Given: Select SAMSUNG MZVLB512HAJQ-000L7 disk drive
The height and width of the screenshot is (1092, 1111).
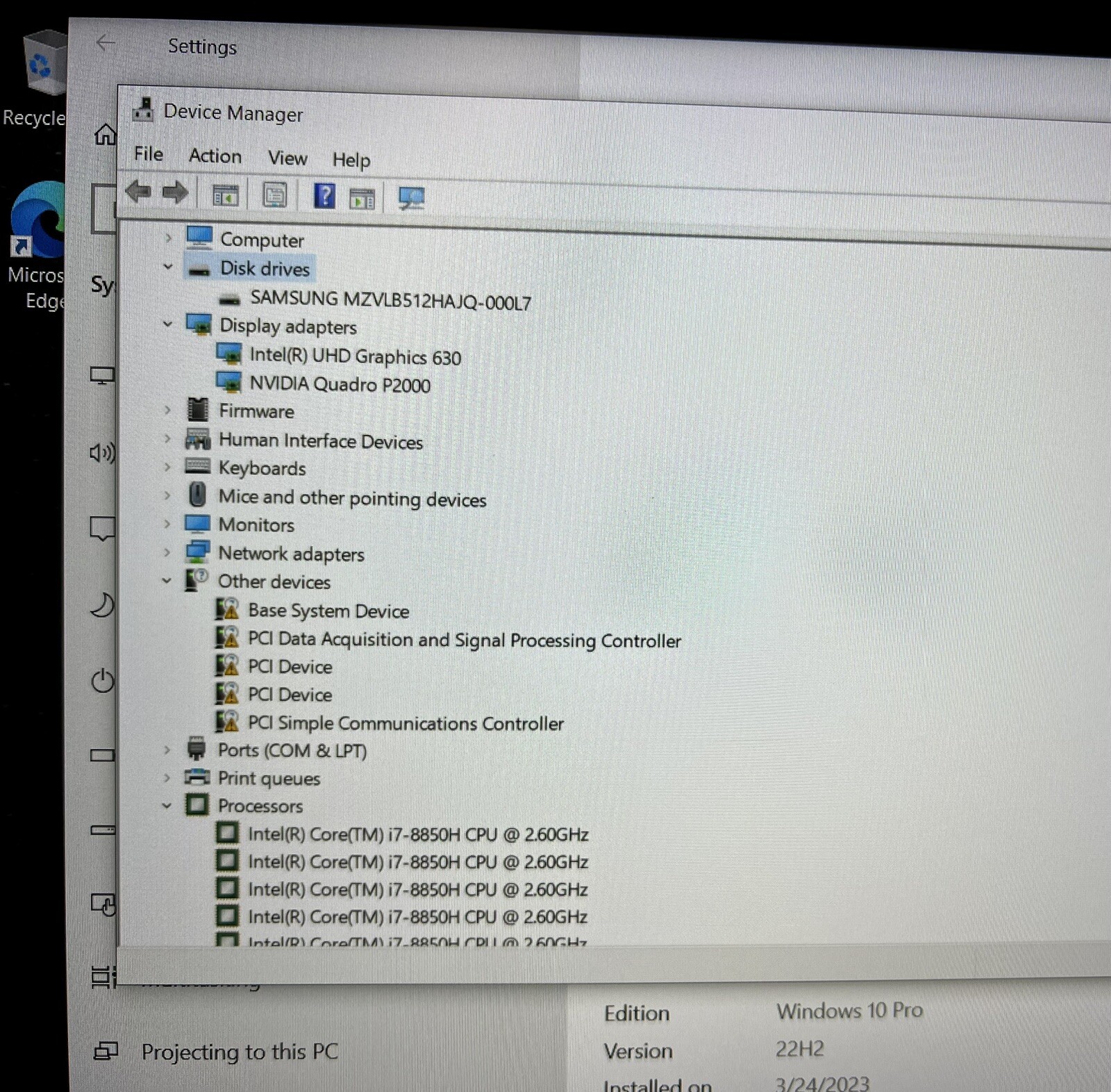Looking at the screenshot, I should pos(390,300).
